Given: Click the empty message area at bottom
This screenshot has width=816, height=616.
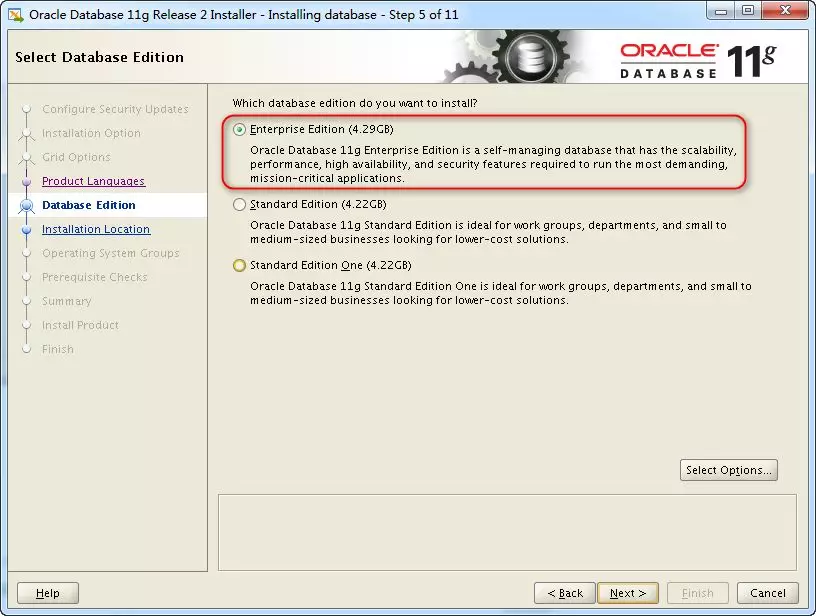Looking at the screenshot, I should 507,532.
